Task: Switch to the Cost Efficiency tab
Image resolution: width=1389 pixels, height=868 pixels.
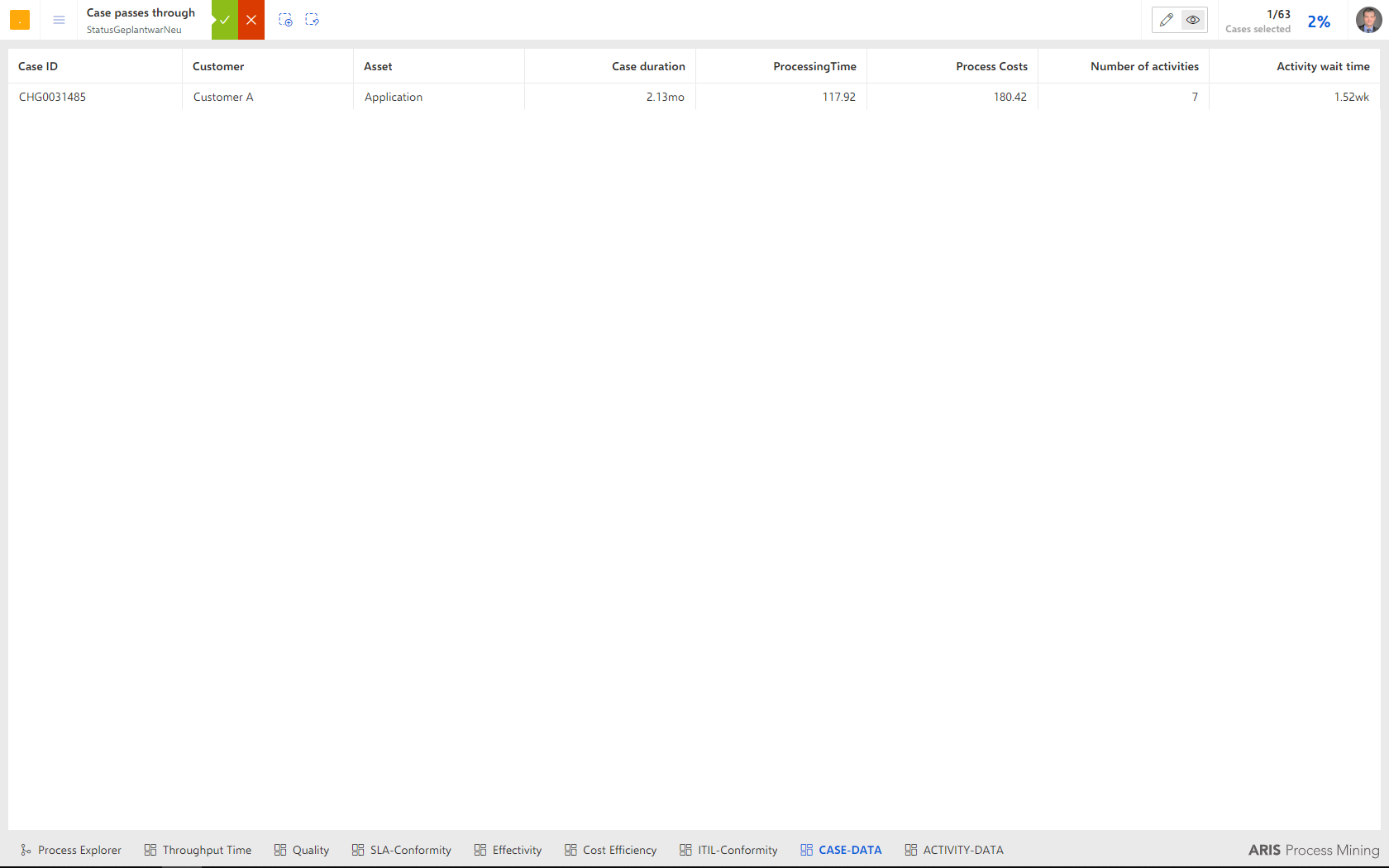Action: tap(610, 850)
